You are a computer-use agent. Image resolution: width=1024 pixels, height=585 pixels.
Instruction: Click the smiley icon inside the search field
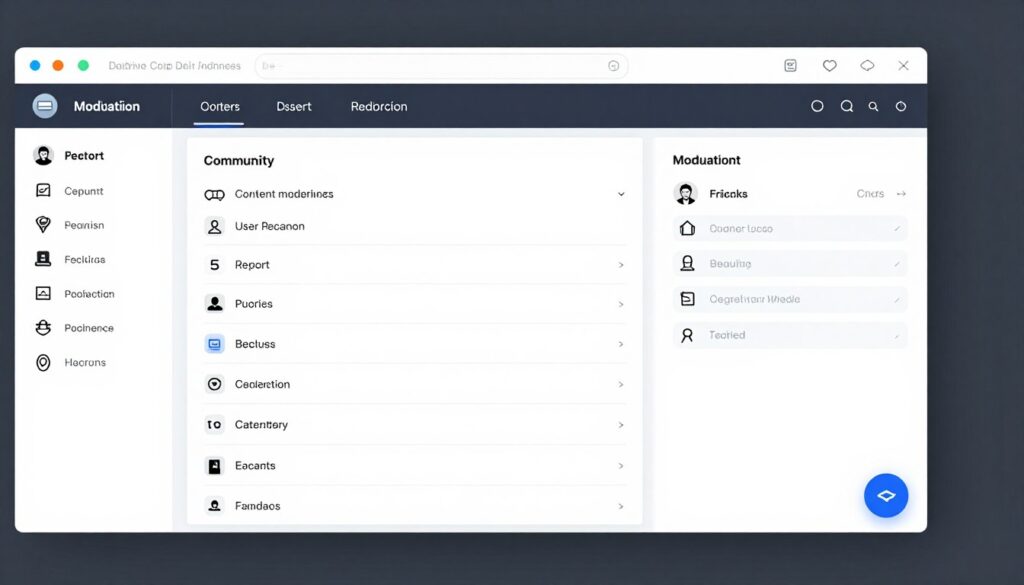point(613,66)
